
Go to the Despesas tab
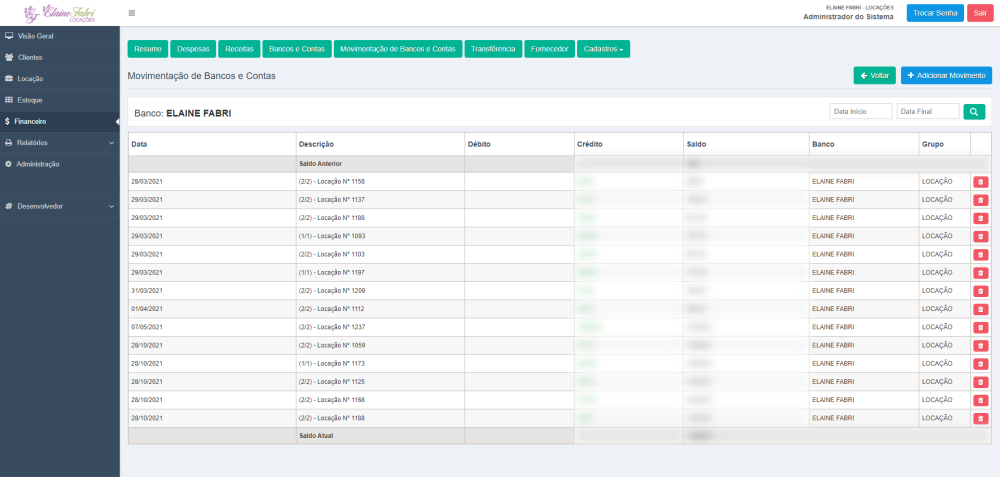click(x=193, y=49)
